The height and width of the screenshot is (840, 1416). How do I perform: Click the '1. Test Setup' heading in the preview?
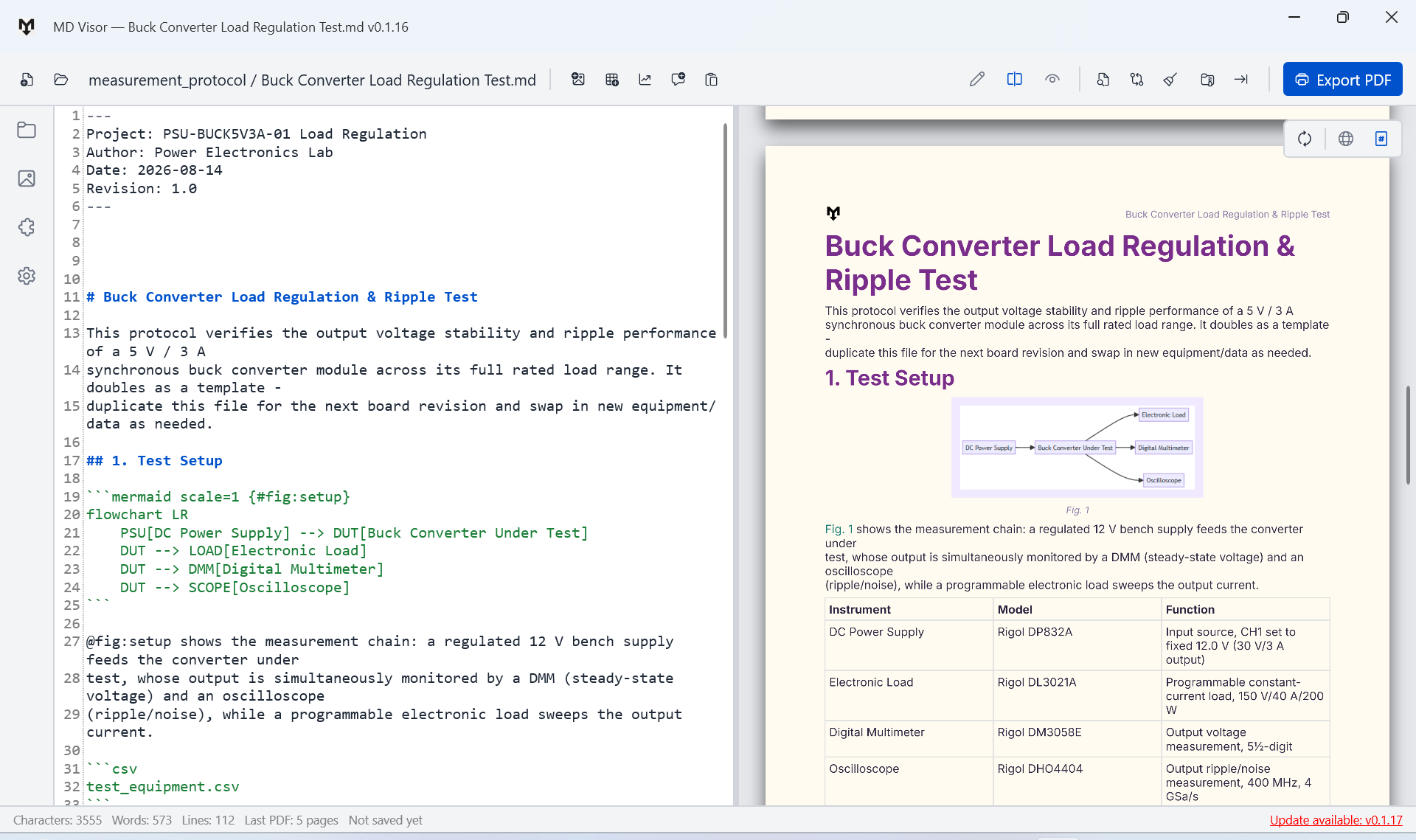coord(889,378)
